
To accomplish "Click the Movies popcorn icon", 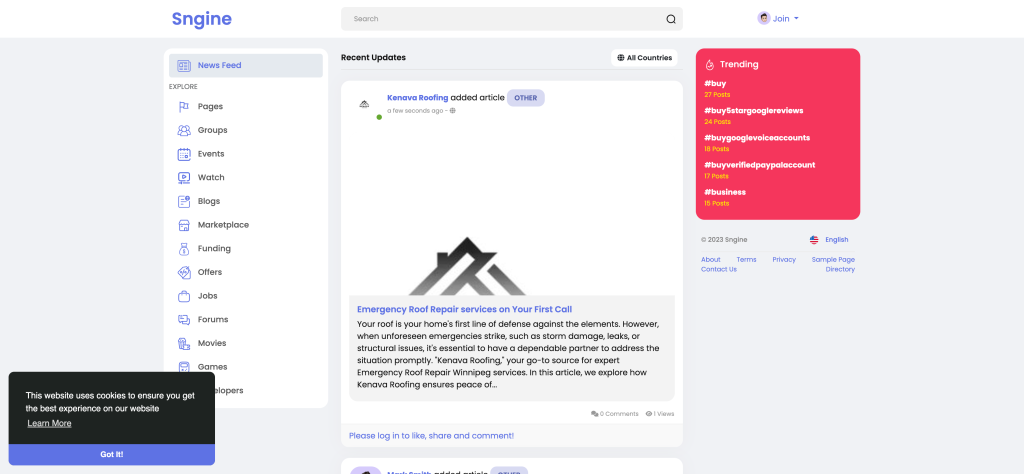I will 184,343.
